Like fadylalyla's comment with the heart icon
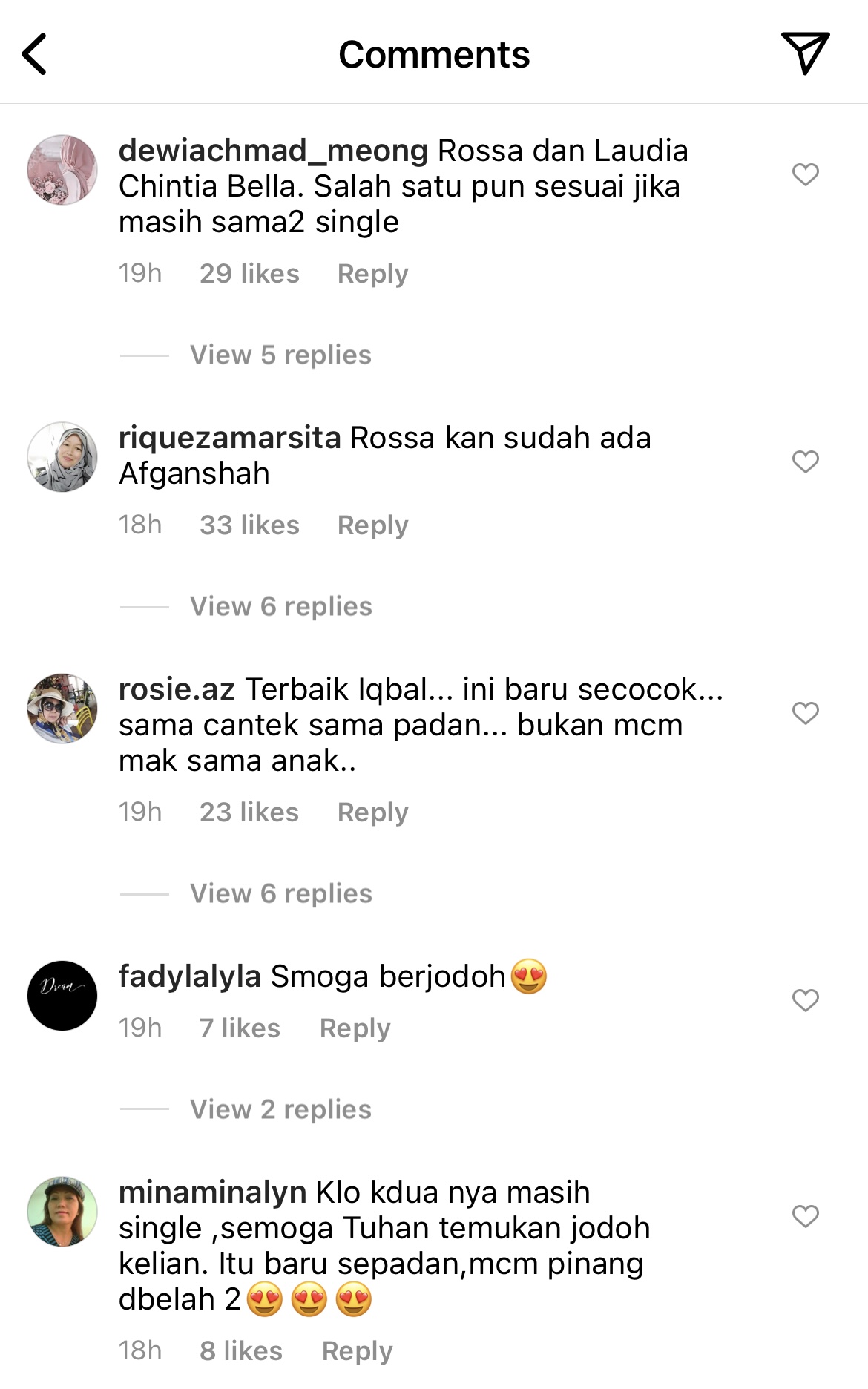This screenshot has width=868, height=1389. [x=805, y=1000]
